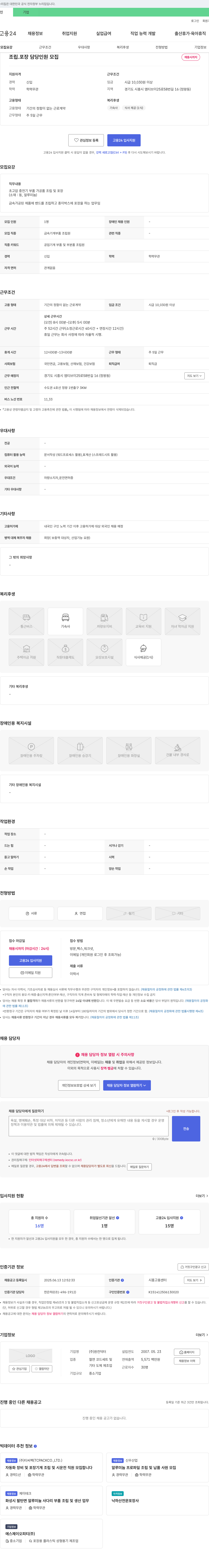Screen dimensions: 209x1568
Task: Select the 기업 tab in the green bar
Action: [26, 12]
